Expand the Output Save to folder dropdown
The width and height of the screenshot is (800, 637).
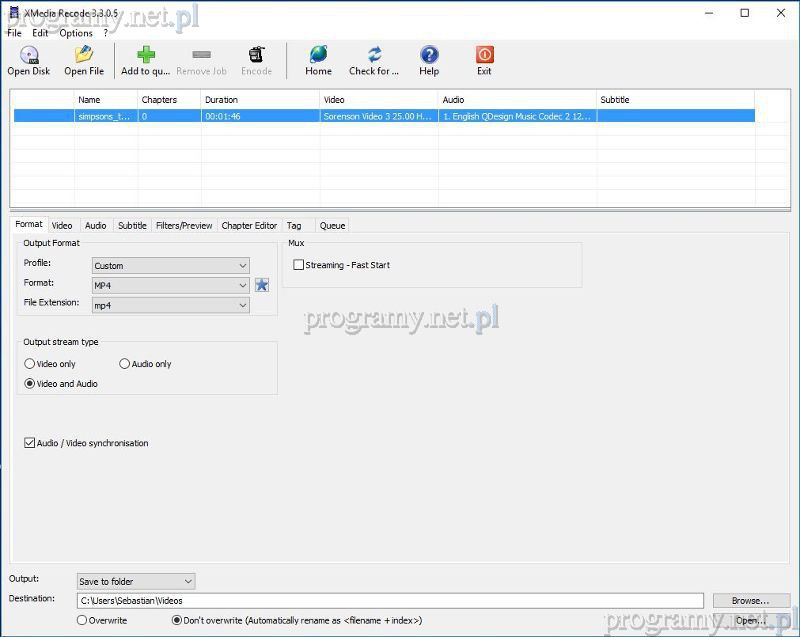(136, 581)
